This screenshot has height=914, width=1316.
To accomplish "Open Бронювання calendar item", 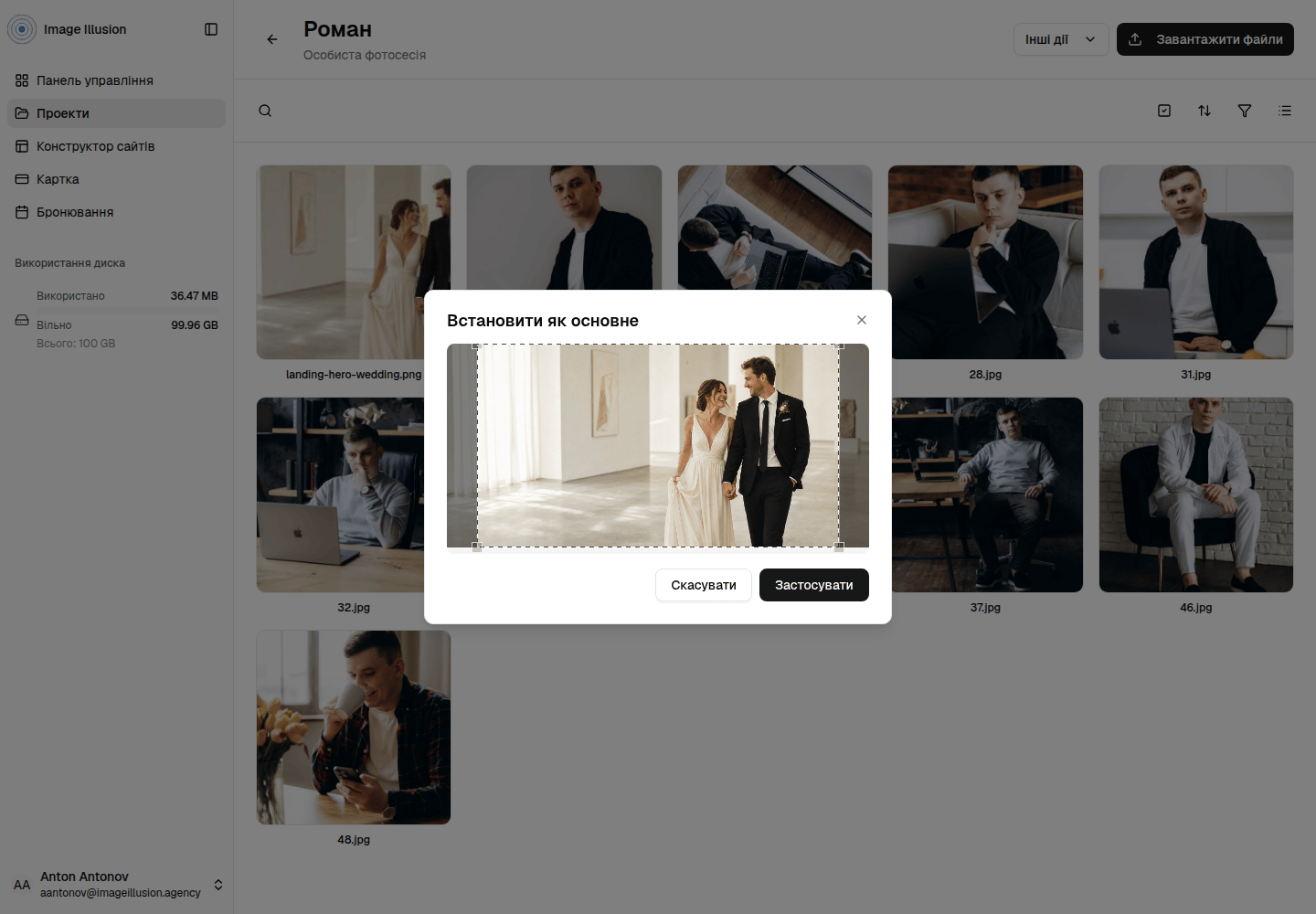I will pyautogui.click(x=116, y=212).
